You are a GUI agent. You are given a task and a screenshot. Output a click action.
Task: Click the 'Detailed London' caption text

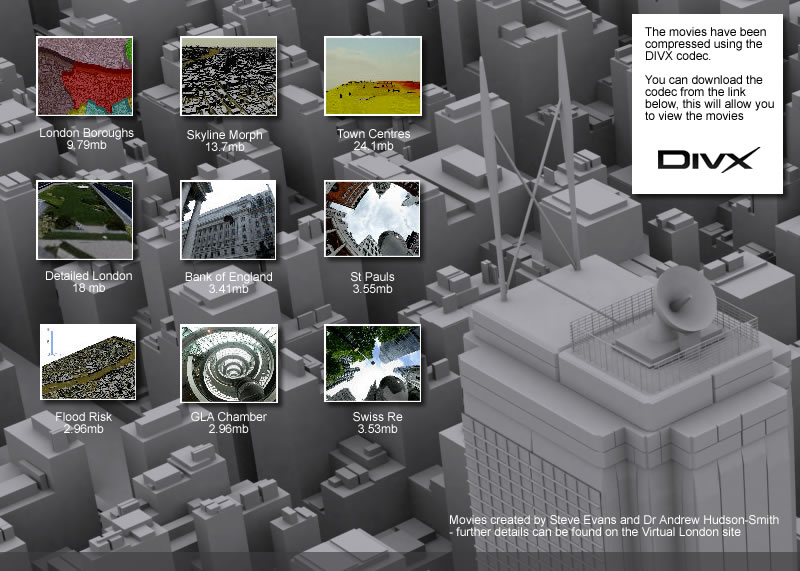(89, 276)
